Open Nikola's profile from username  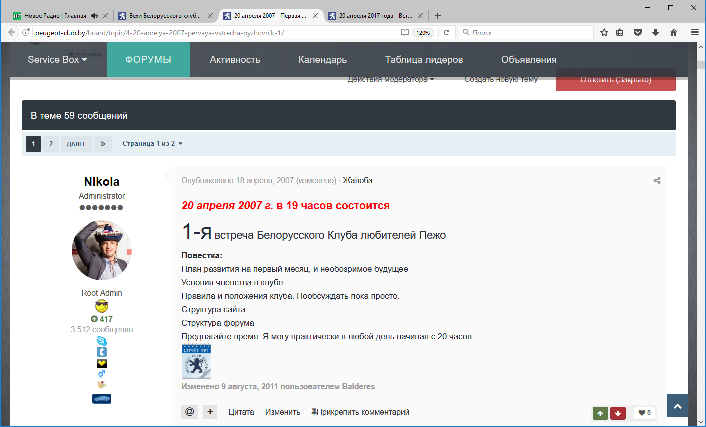click(x=102, y=182)
